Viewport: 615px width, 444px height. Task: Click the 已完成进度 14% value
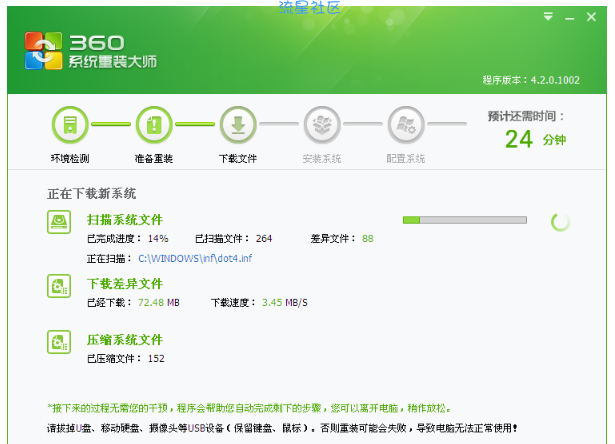pos(158,238)
